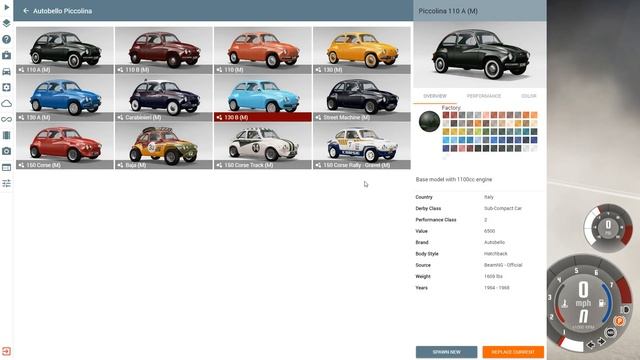The image size is (640, 360).
Task: Select the yellow 130 (M) car
Action: pyautogui.click(x=362, y=50)
